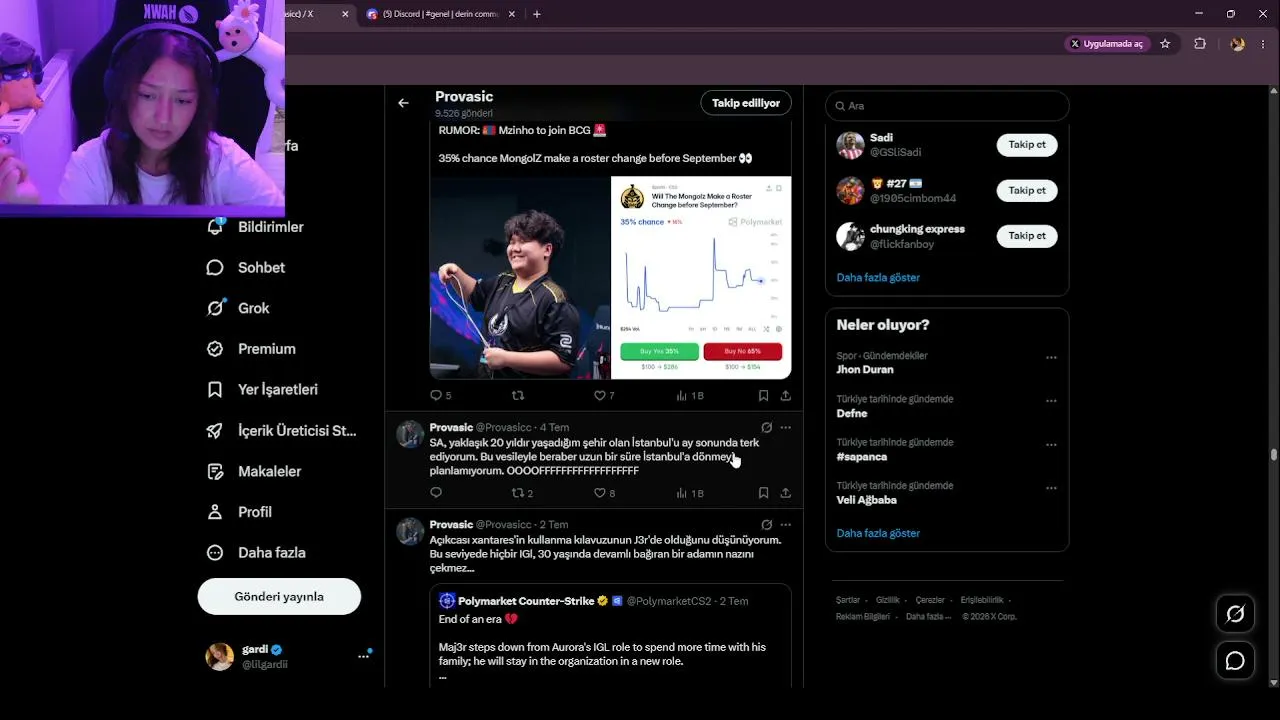Open the account switcher next to gardi
This screenshot has height=720, width=1280.
coord(364,656)
